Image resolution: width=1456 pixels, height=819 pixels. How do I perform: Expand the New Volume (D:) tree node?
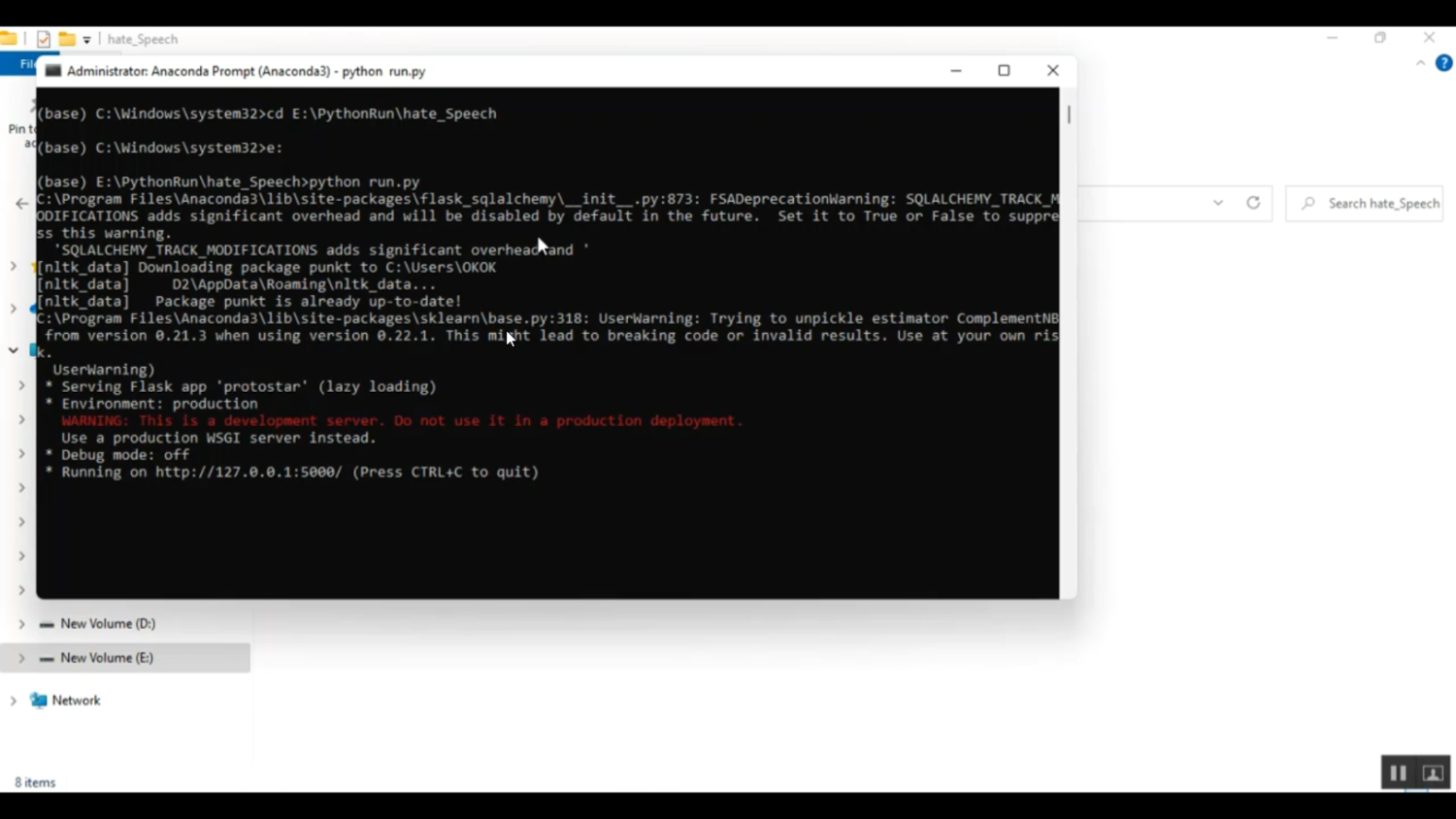[21, 624]
